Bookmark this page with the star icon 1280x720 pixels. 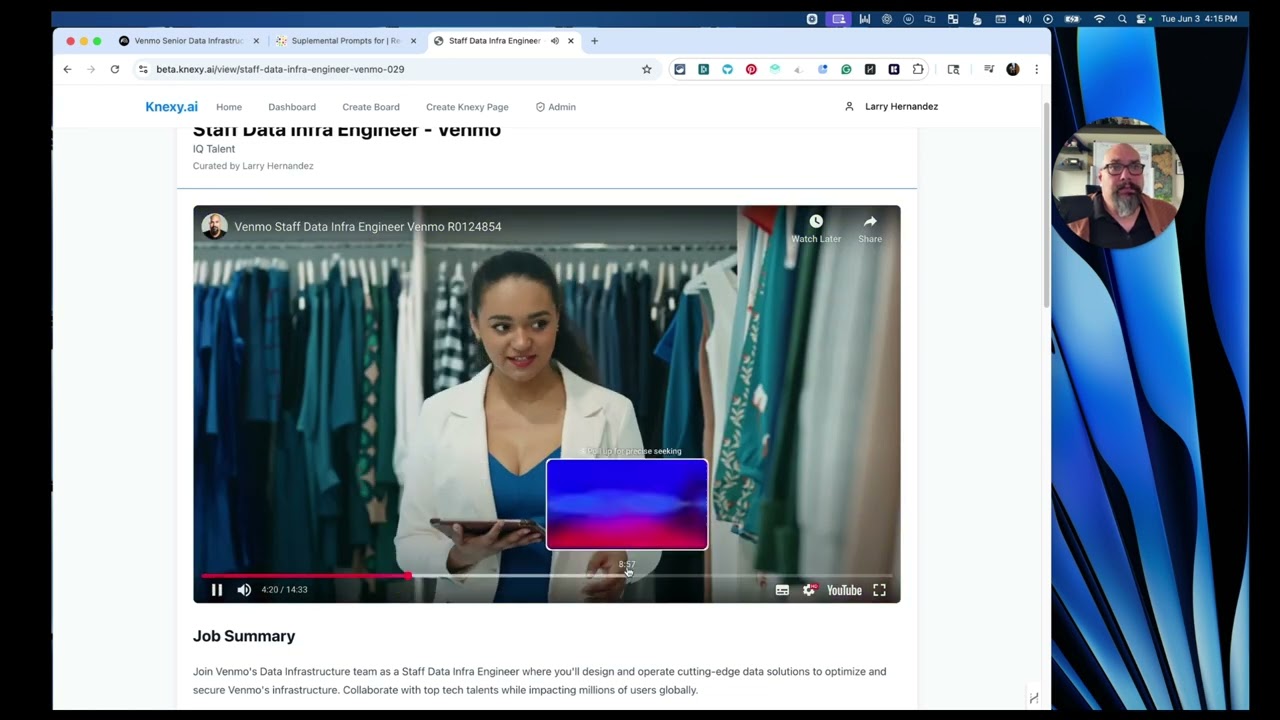pos(646,69)
